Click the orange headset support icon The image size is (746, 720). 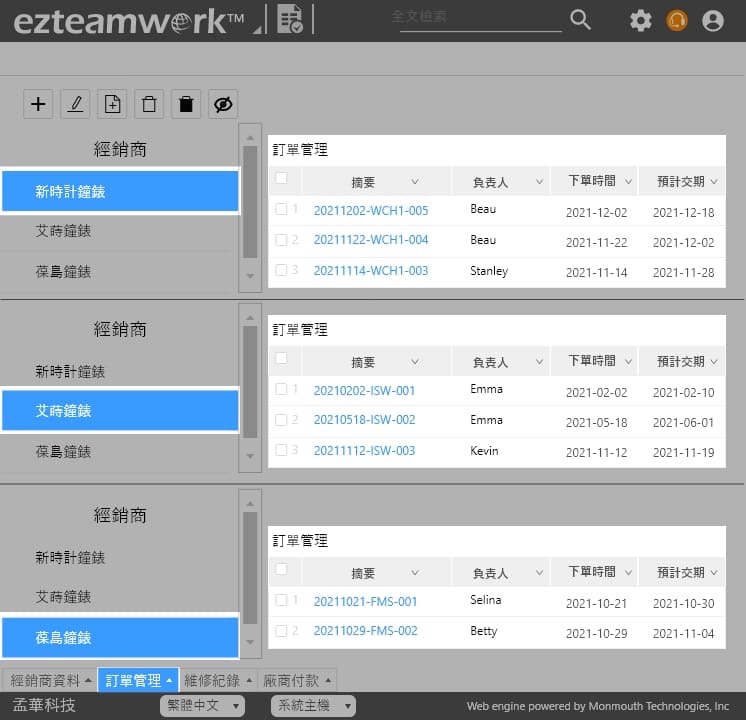coord(677,20)
